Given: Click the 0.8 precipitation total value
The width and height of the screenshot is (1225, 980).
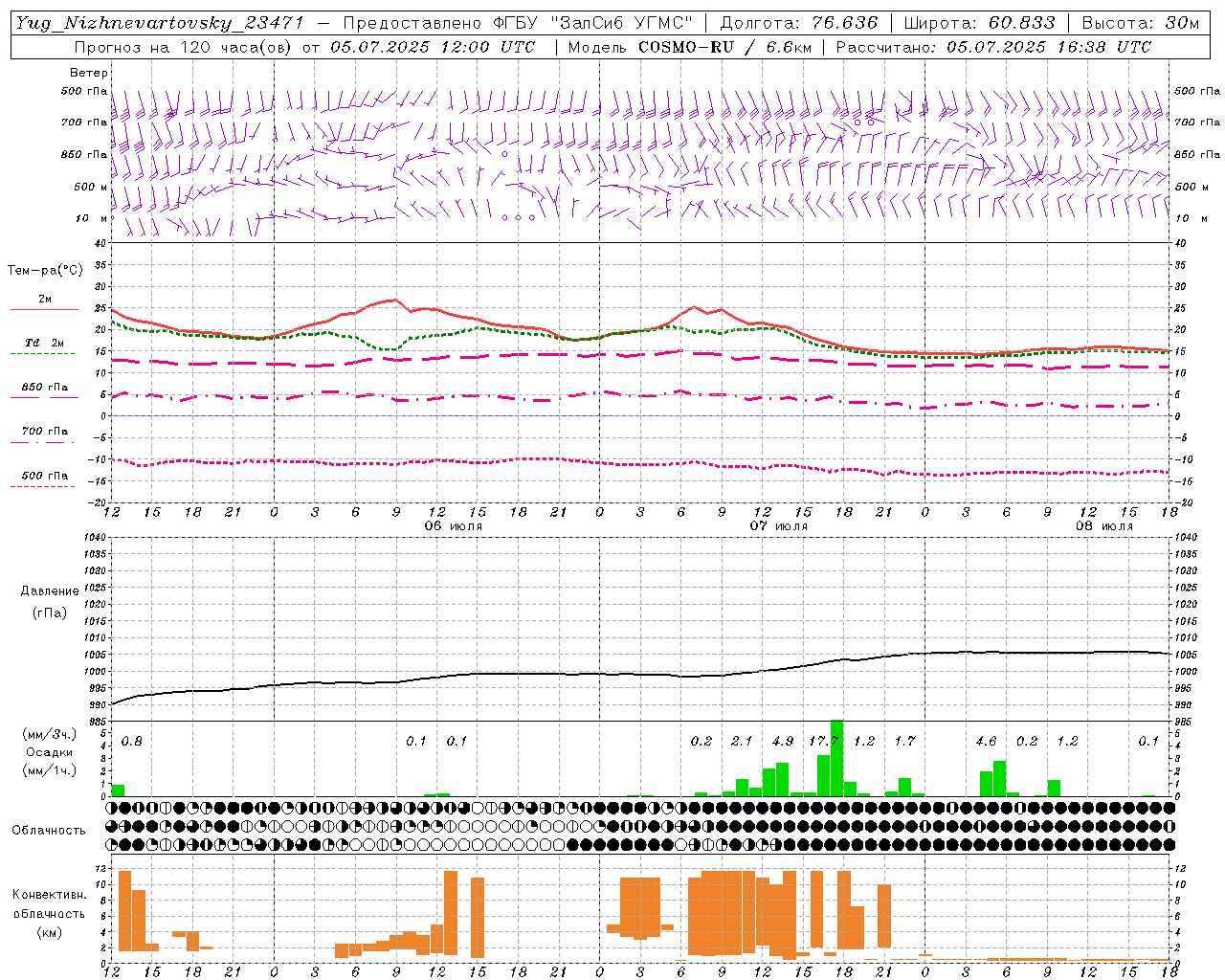Looking at the screenshot, I should (132, 742).
